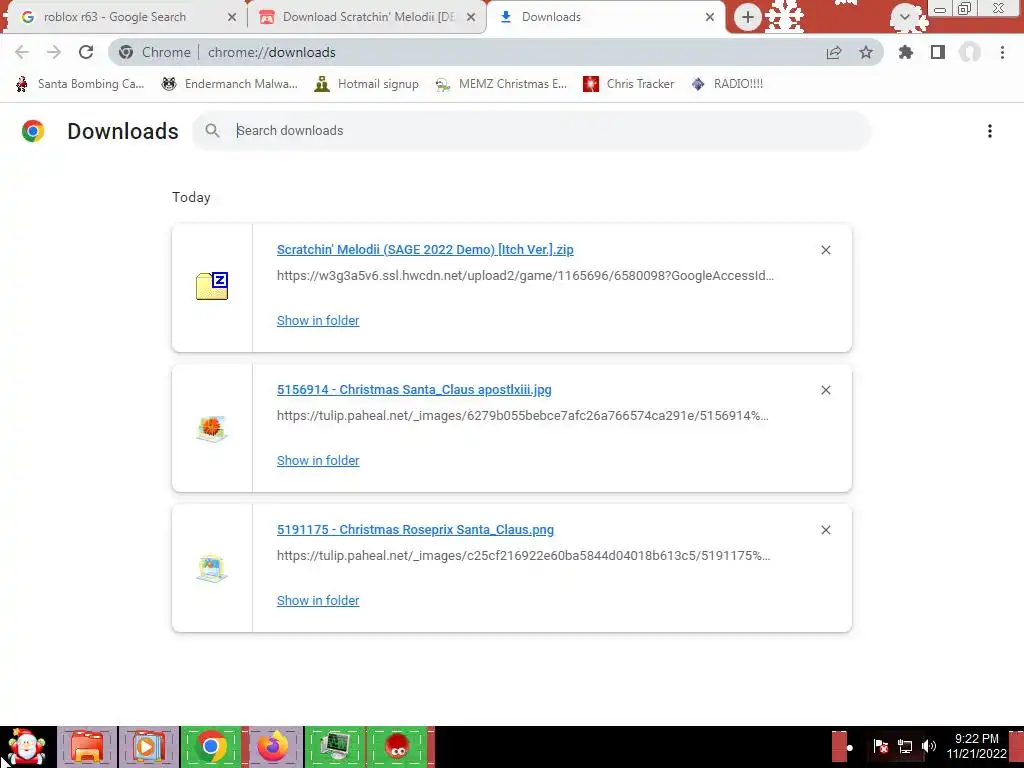This screenshot has width=1024, height=768.
Task: Open the side panel icon
Action: click(938, 52)
